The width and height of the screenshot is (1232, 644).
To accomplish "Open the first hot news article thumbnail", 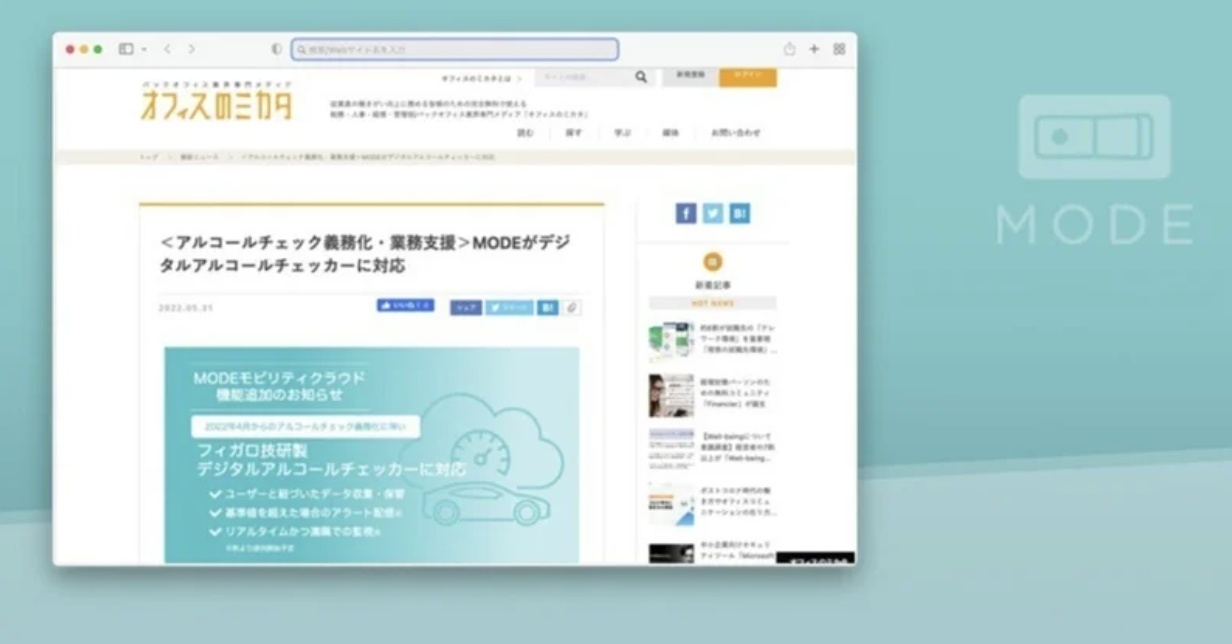I will click(x=670, y=340).
